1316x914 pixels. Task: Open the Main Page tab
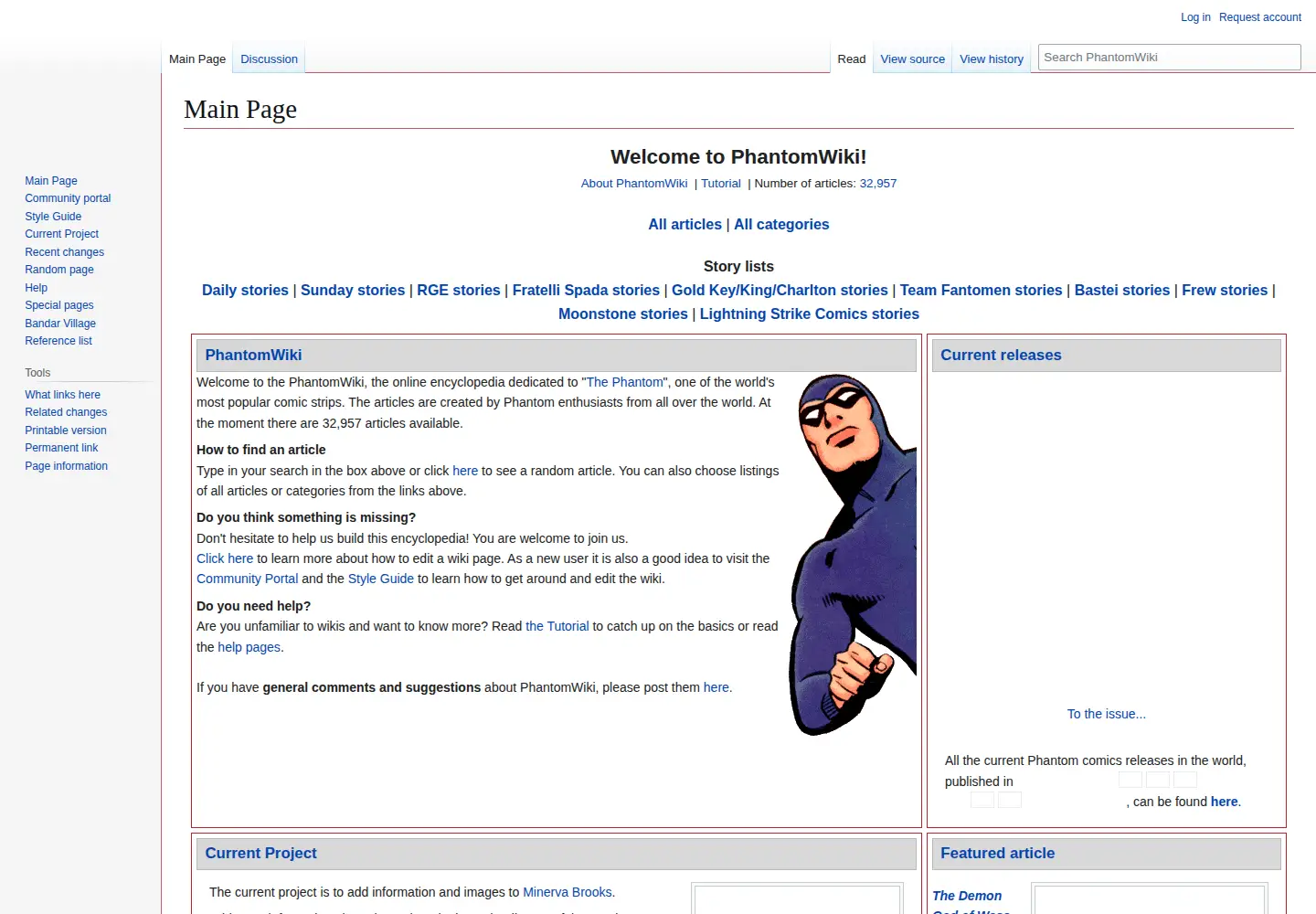(x=197, y=58)
